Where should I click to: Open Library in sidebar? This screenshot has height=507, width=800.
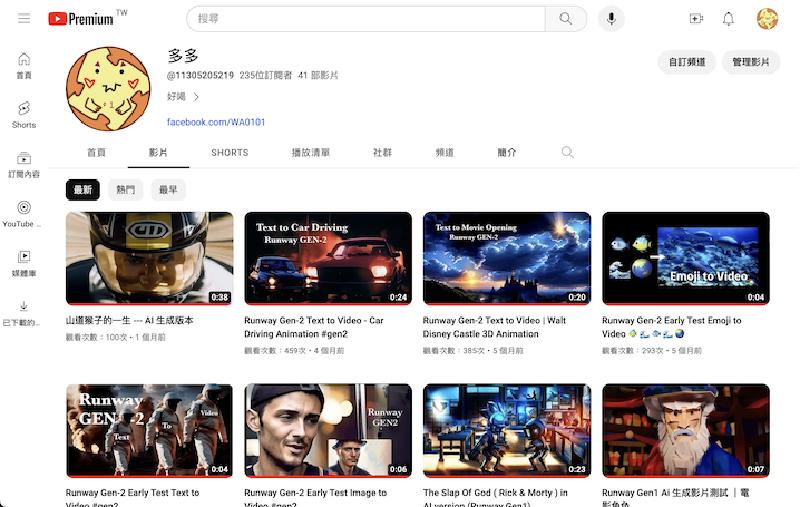point(24,263)
